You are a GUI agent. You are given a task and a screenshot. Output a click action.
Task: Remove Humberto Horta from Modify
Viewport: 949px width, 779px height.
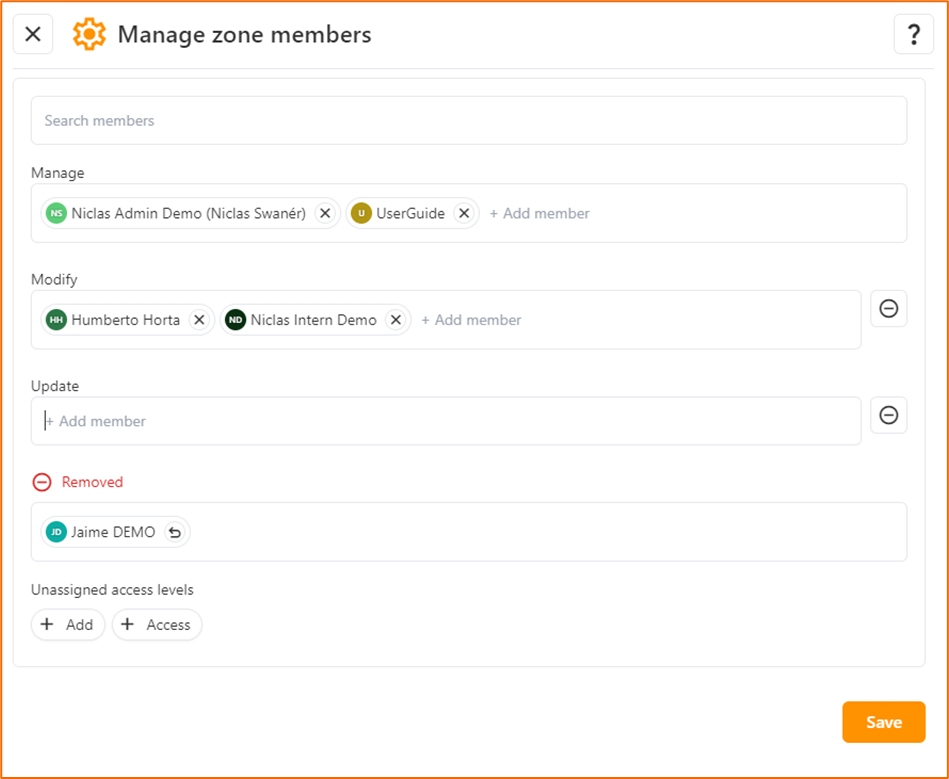pos(198,319)
